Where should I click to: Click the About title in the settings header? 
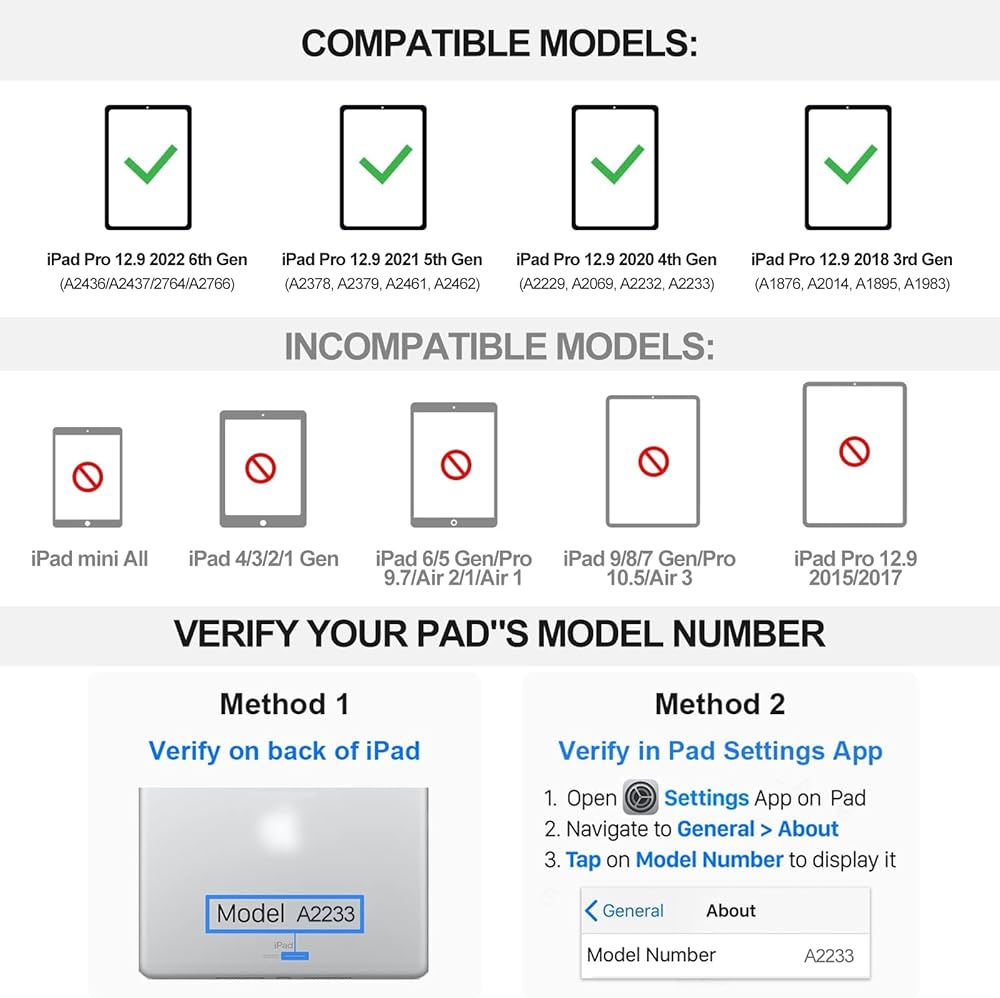pos(731,910)
